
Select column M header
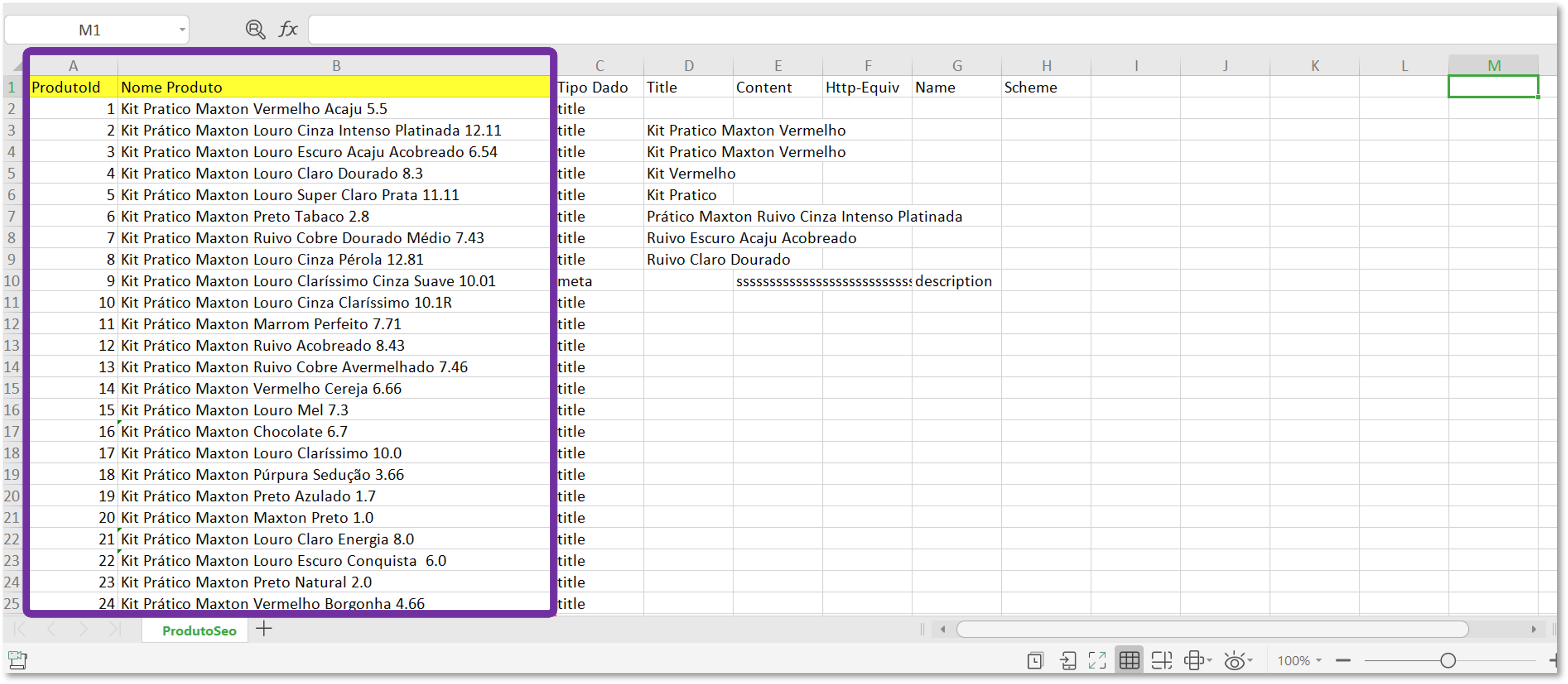(x=1494, y=65)
